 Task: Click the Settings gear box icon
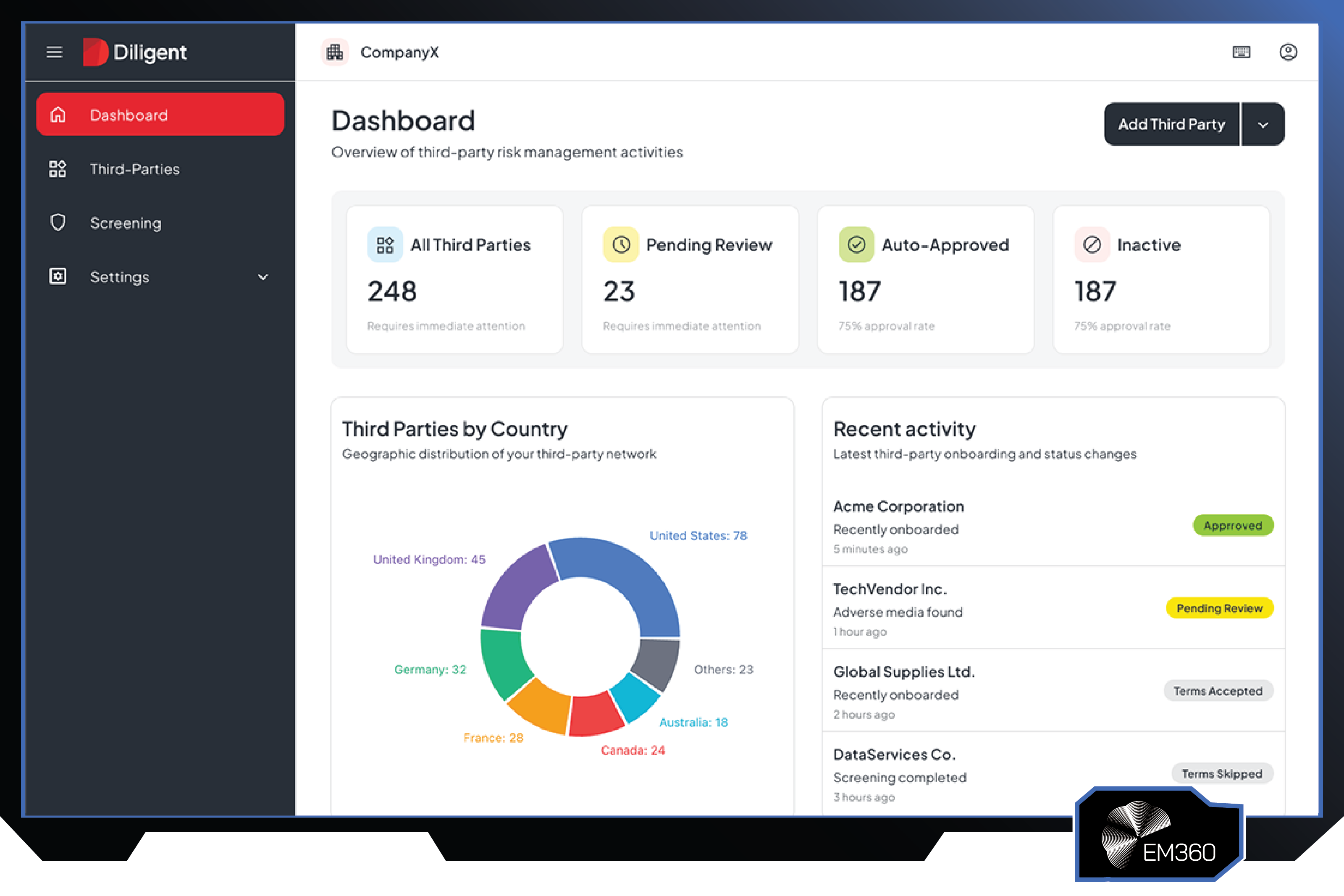(x=58, y=277)
